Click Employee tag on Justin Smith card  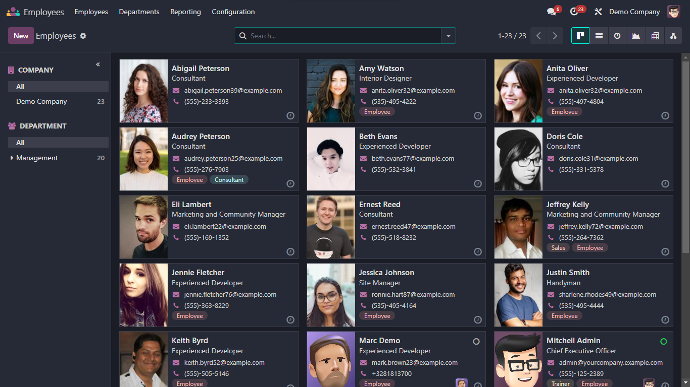point(565,316)
